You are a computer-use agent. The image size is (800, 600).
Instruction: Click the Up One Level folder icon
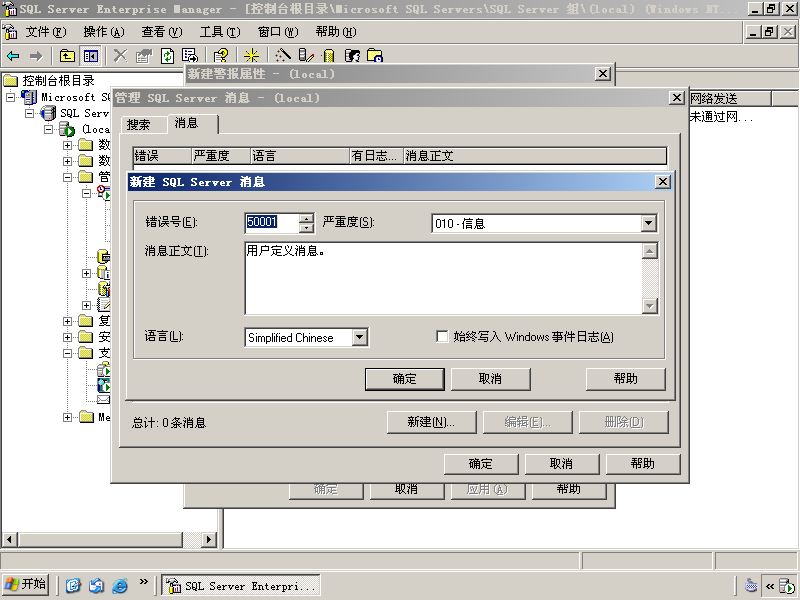point(67,56)
